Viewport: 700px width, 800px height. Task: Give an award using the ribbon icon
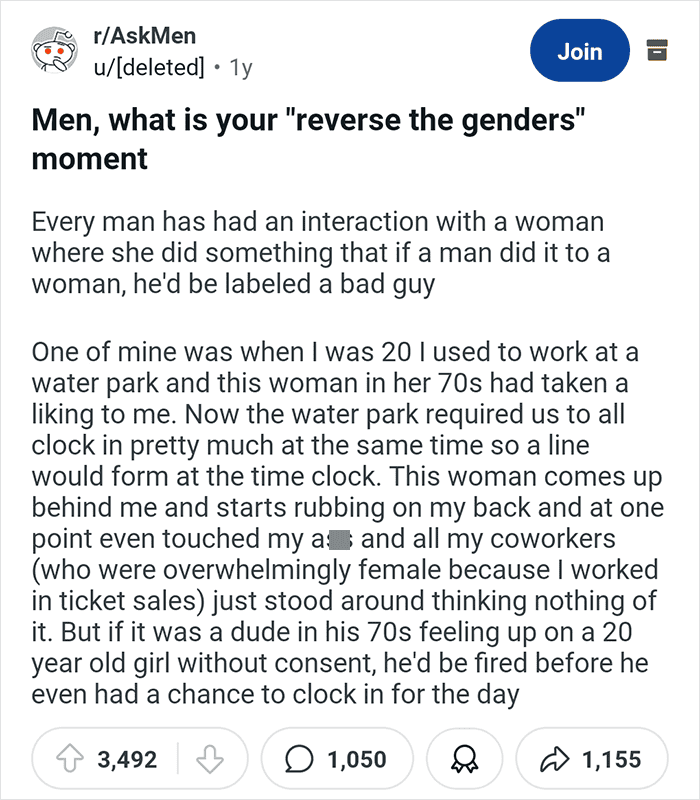pos(465,759)
